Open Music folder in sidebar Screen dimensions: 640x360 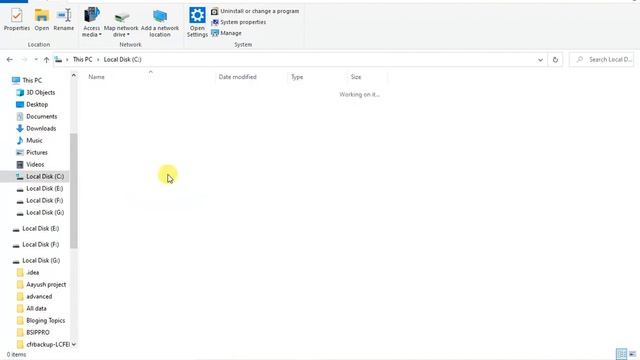pos(34,140)
